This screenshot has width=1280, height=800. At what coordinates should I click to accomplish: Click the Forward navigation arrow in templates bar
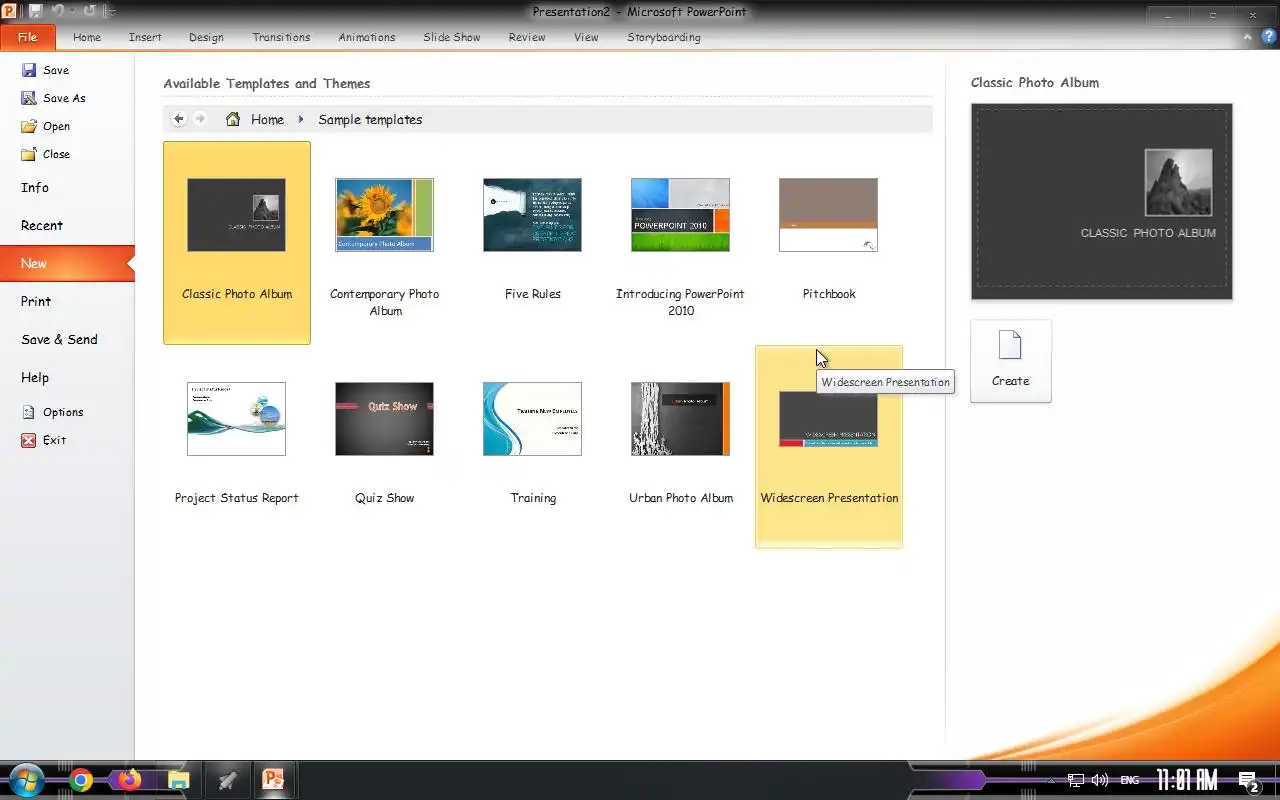(x=200, y=119)
